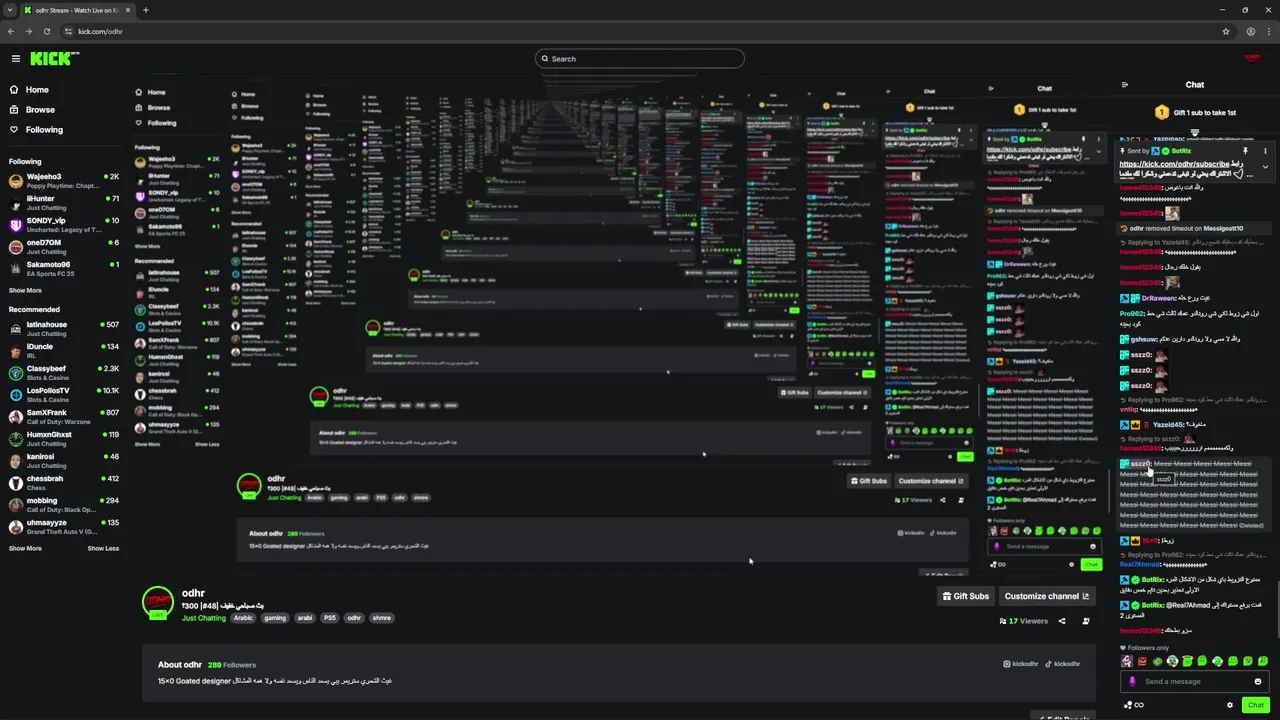Click the vntiq username in chat

[x=1129, y=409]
